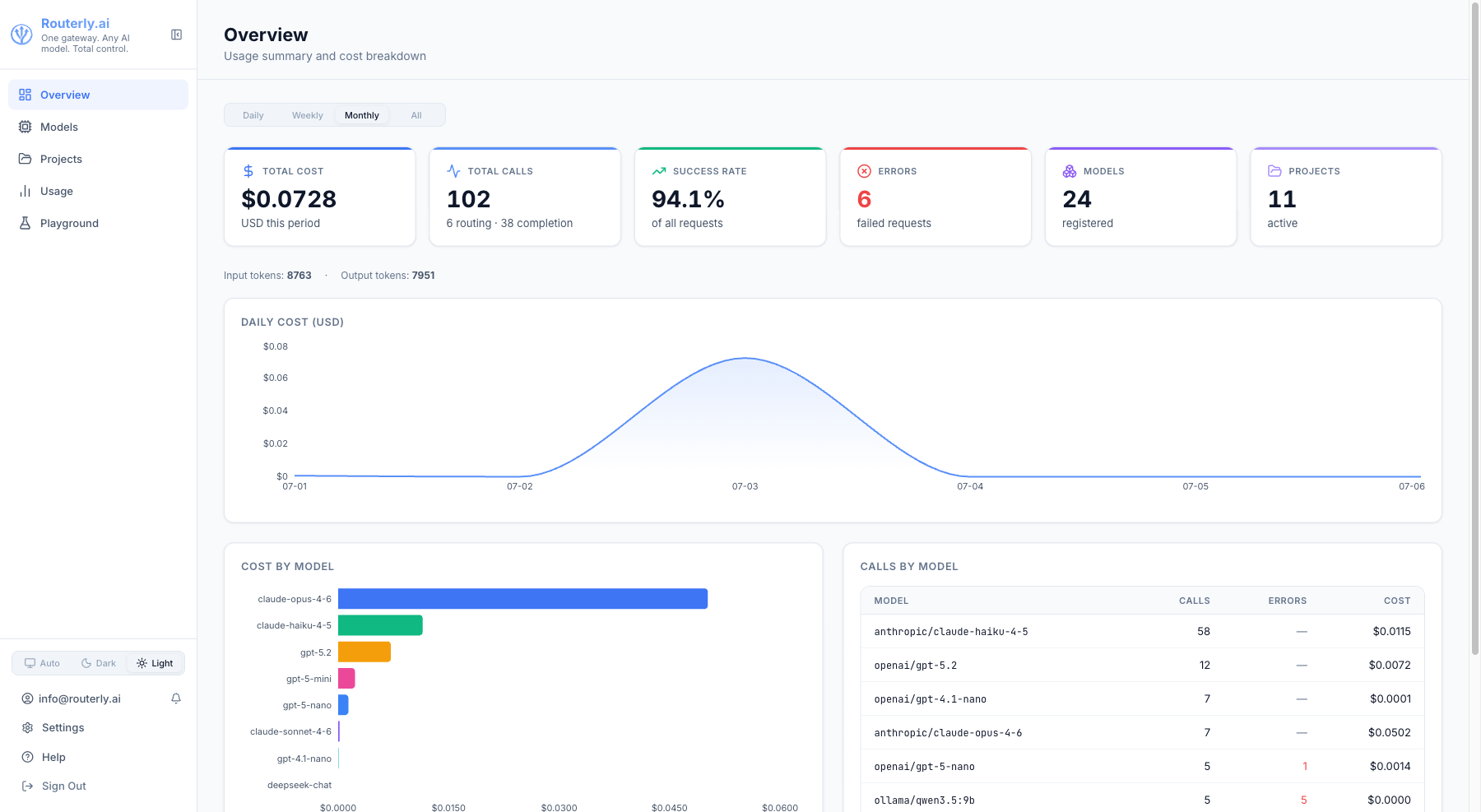
Task: Switch theme to Dark
Action: 99,663
